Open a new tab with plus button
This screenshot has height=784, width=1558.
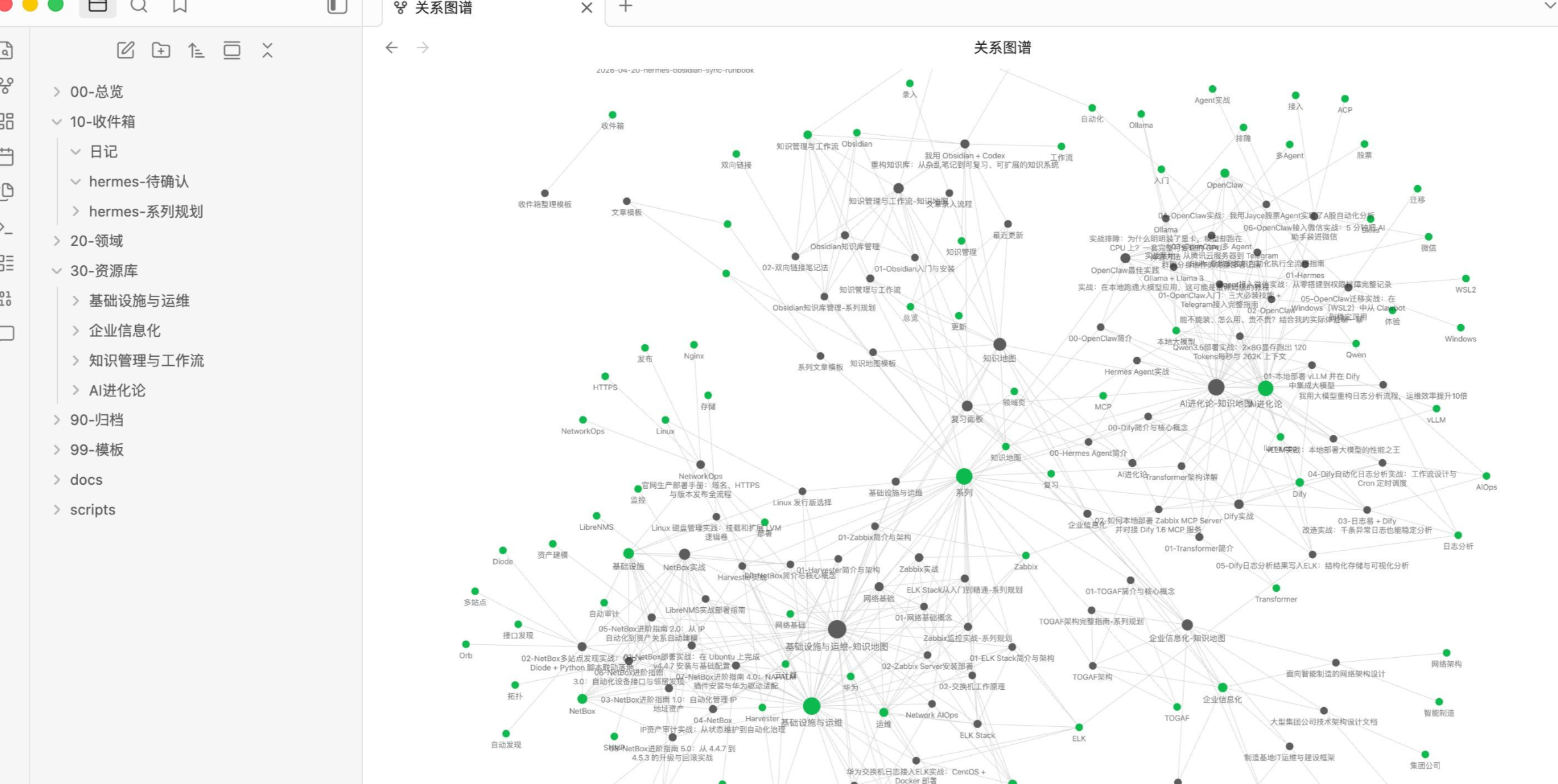[x=626, y=6]
